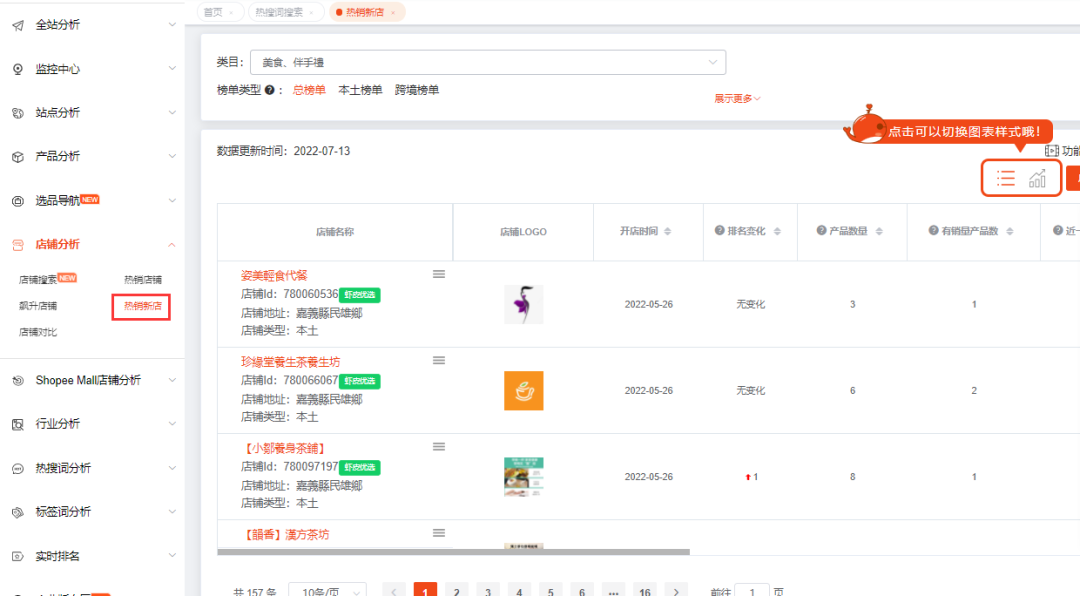
Task: Expand the 监控中心 menu chevron
Action: coord(172,69)
